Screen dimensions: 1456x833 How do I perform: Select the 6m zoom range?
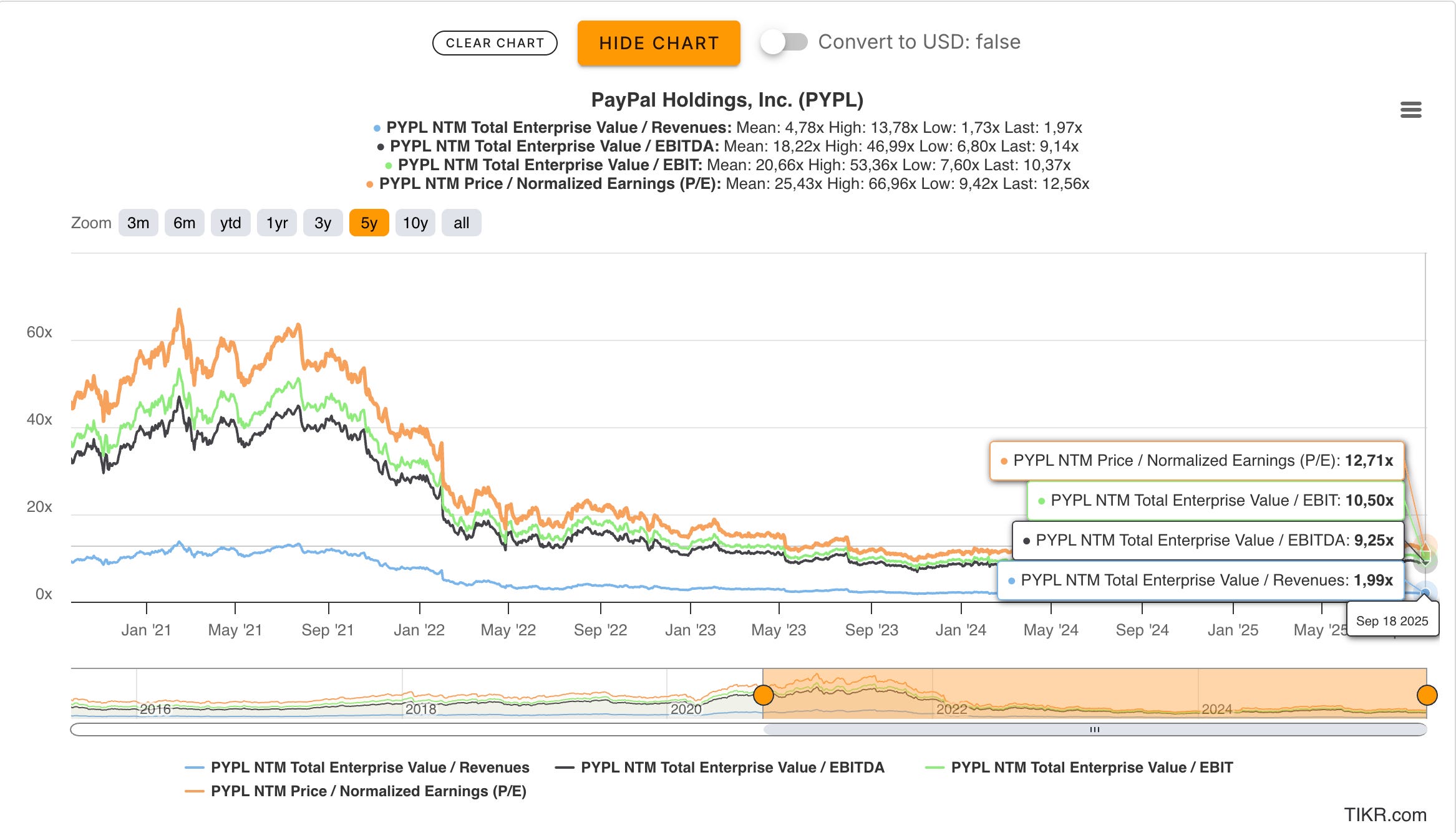click(184, 223)
